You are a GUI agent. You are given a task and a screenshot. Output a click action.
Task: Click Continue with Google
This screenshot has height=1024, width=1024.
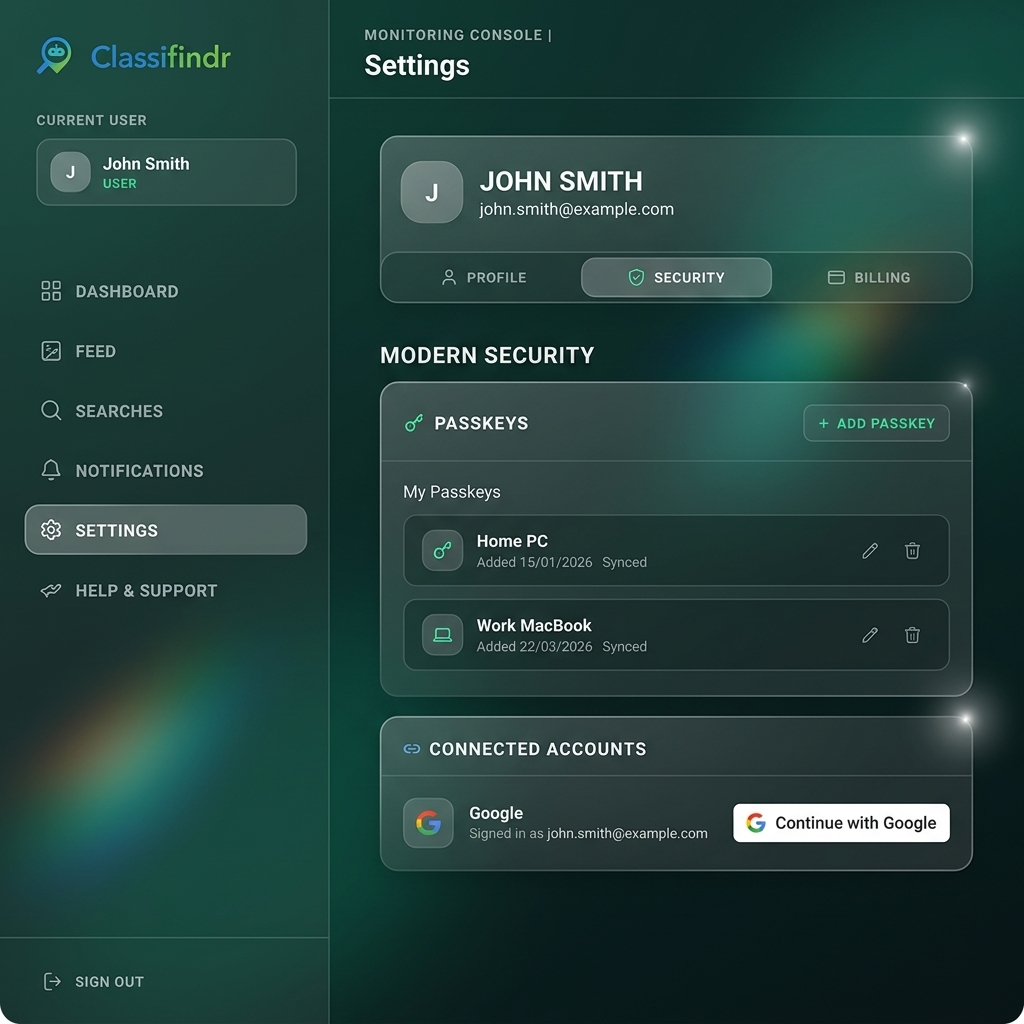click(x=841, y=823)
